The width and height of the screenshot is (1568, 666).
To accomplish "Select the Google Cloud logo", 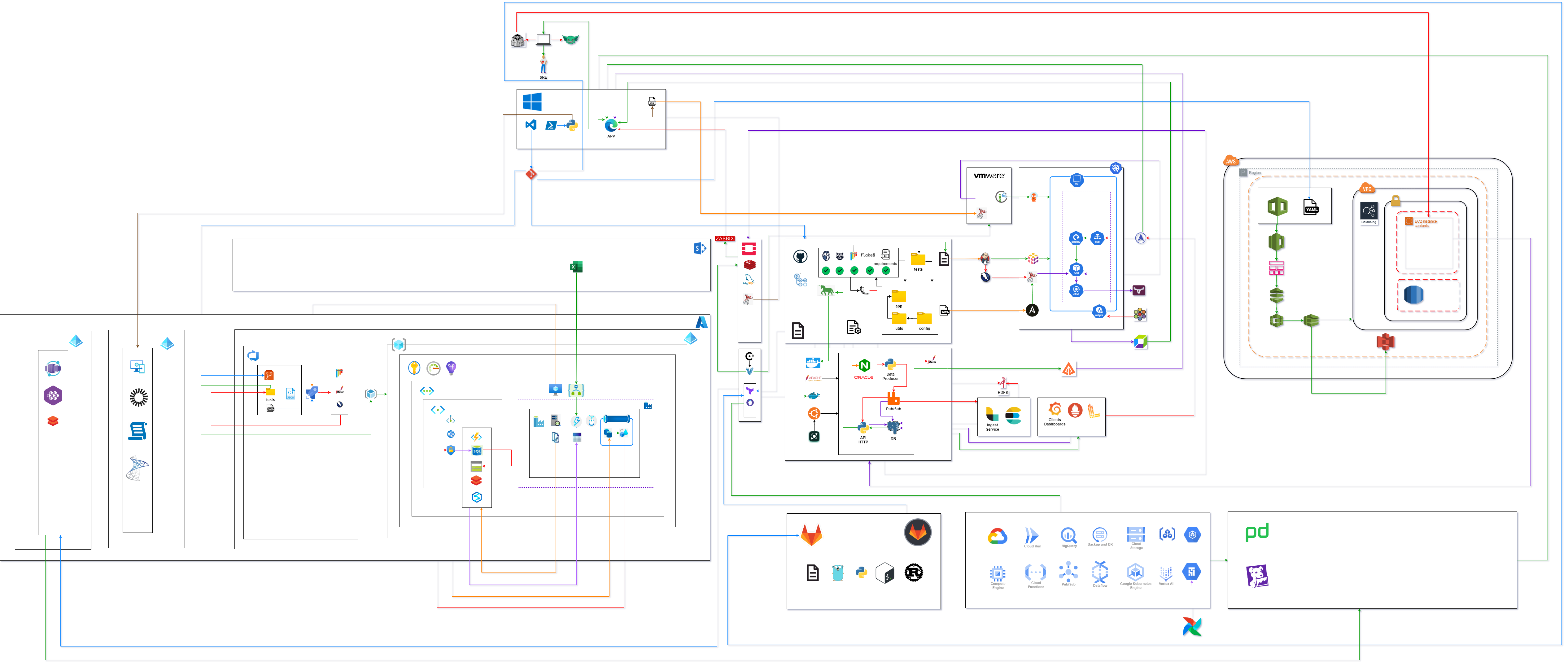I will pyautogui.click(x=997, y=536).
